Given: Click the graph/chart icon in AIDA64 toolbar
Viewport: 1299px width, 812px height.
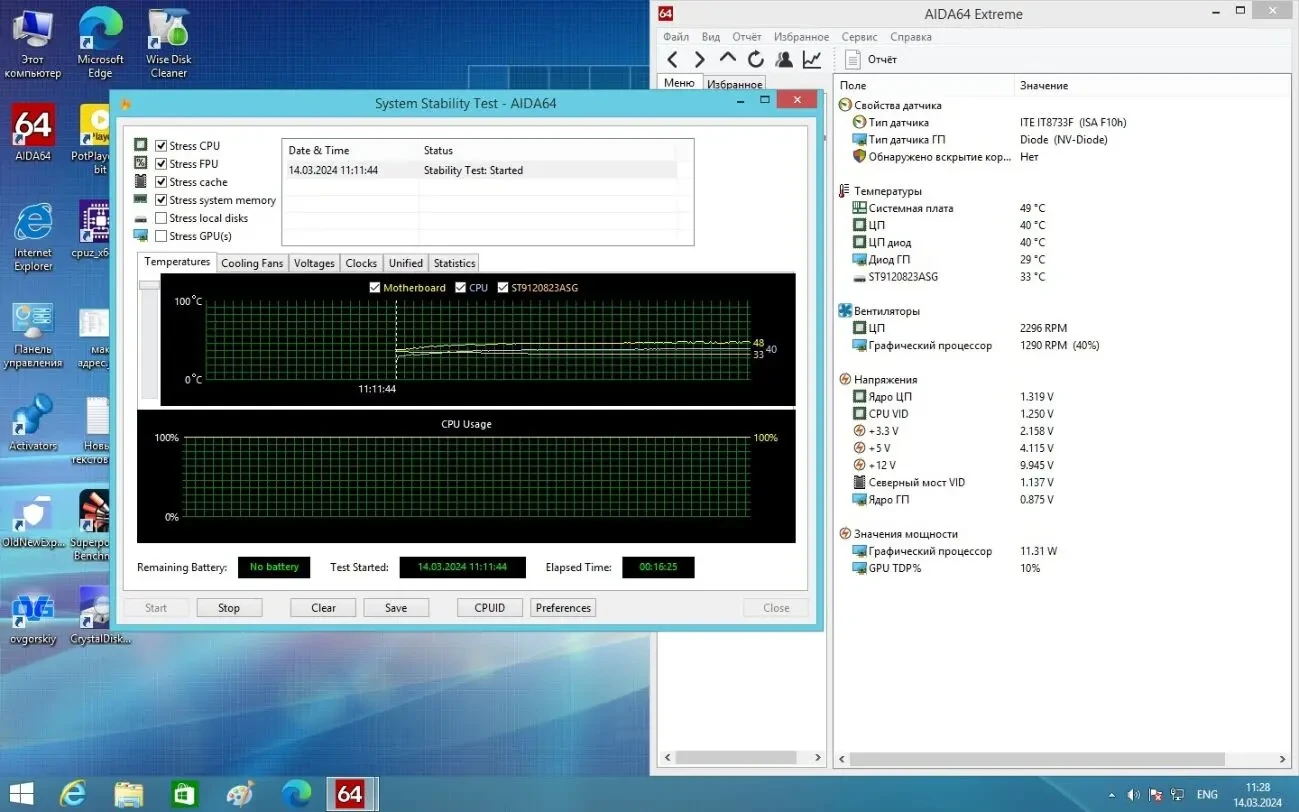Looking at the screenshot, I should coord(811,59).
